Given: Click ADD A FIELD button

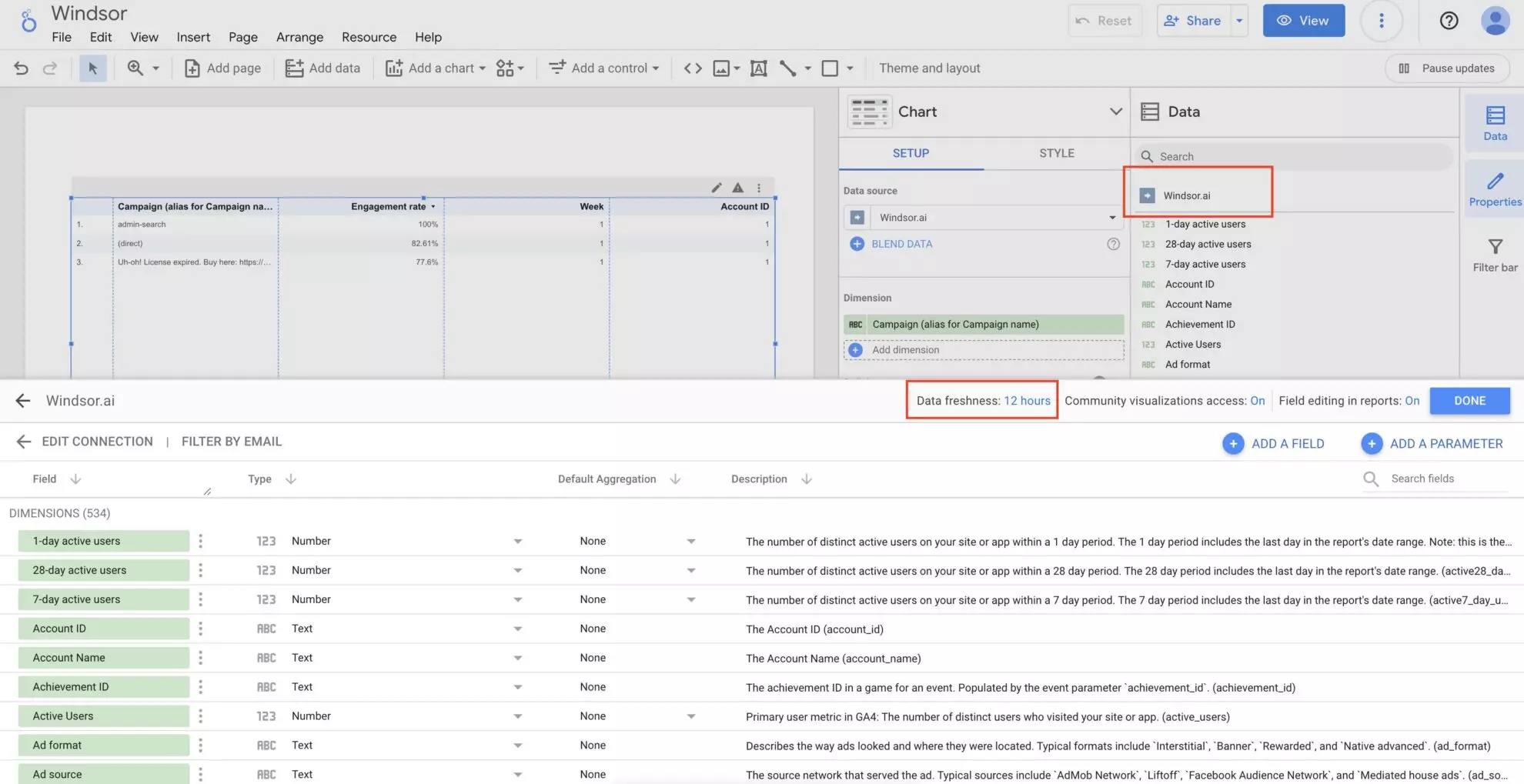Looking at the screenshot, I should coord(1274,444).
